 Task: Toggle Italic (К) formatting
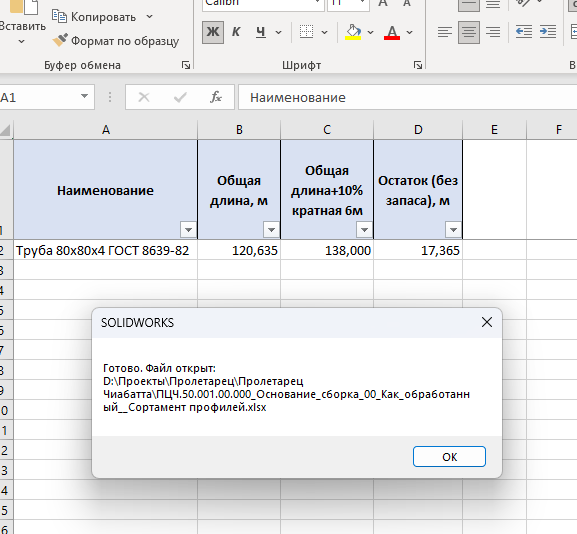[236, 32]
